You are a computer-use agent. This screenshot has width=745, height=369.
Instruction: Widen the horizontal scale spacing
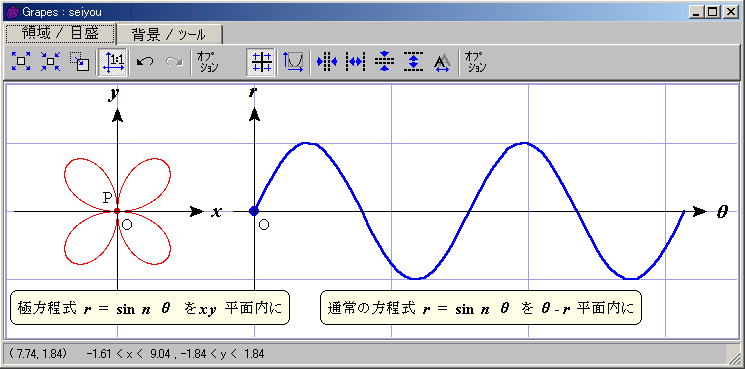tap(355, 62)
